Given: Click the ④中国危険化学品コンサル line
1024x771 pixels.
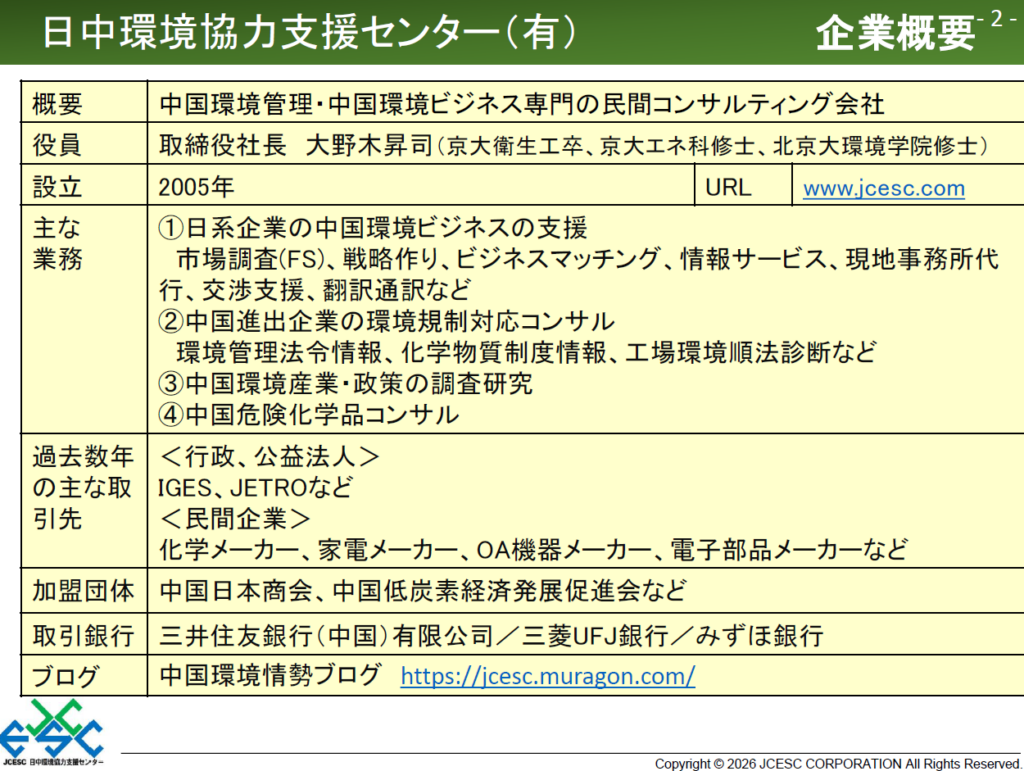Looking at the screenshot, I should [309, 414].
